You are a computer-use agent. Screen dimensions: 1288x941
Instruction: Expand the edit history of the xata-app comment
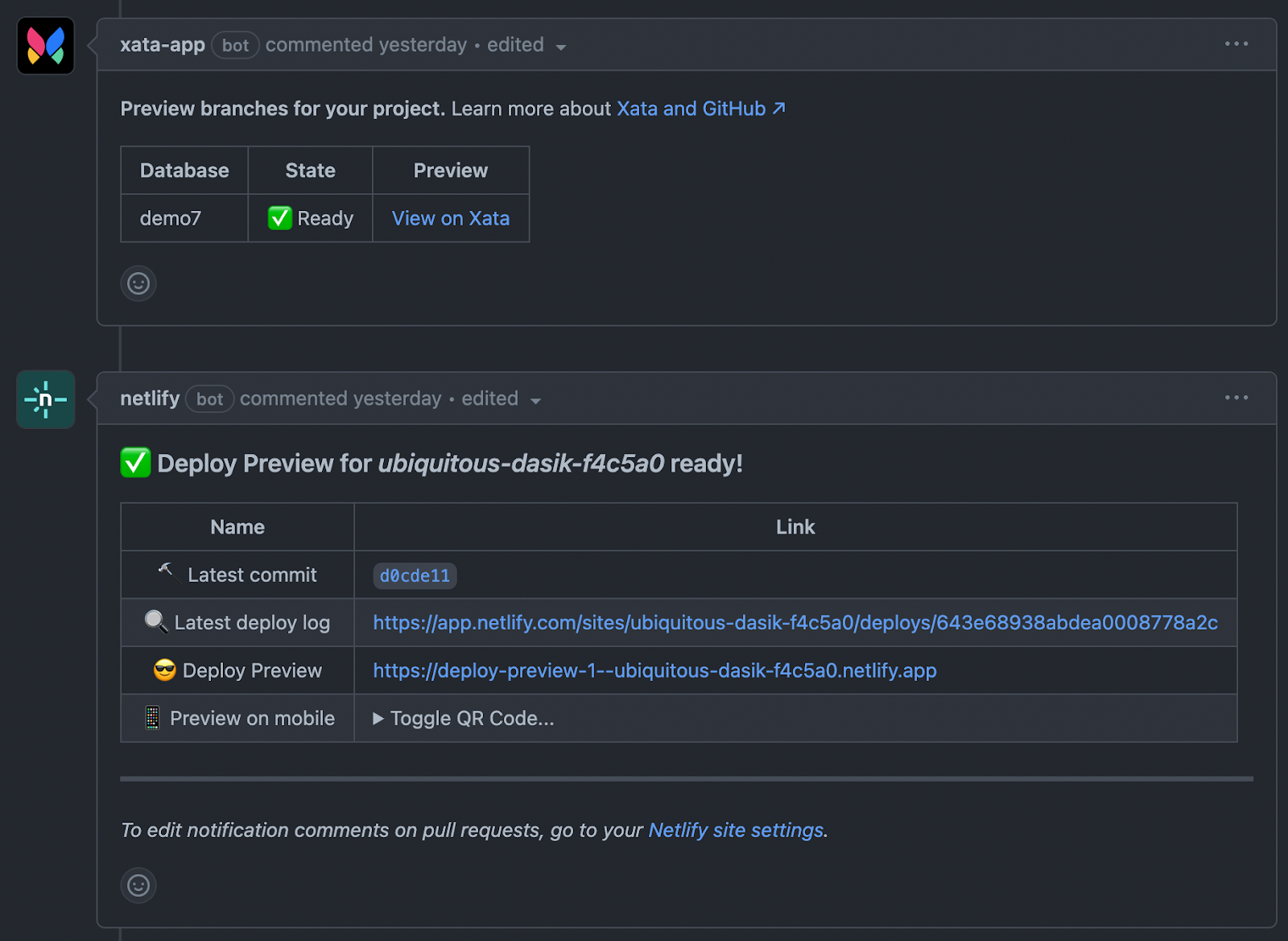click(x=526, y=45)
